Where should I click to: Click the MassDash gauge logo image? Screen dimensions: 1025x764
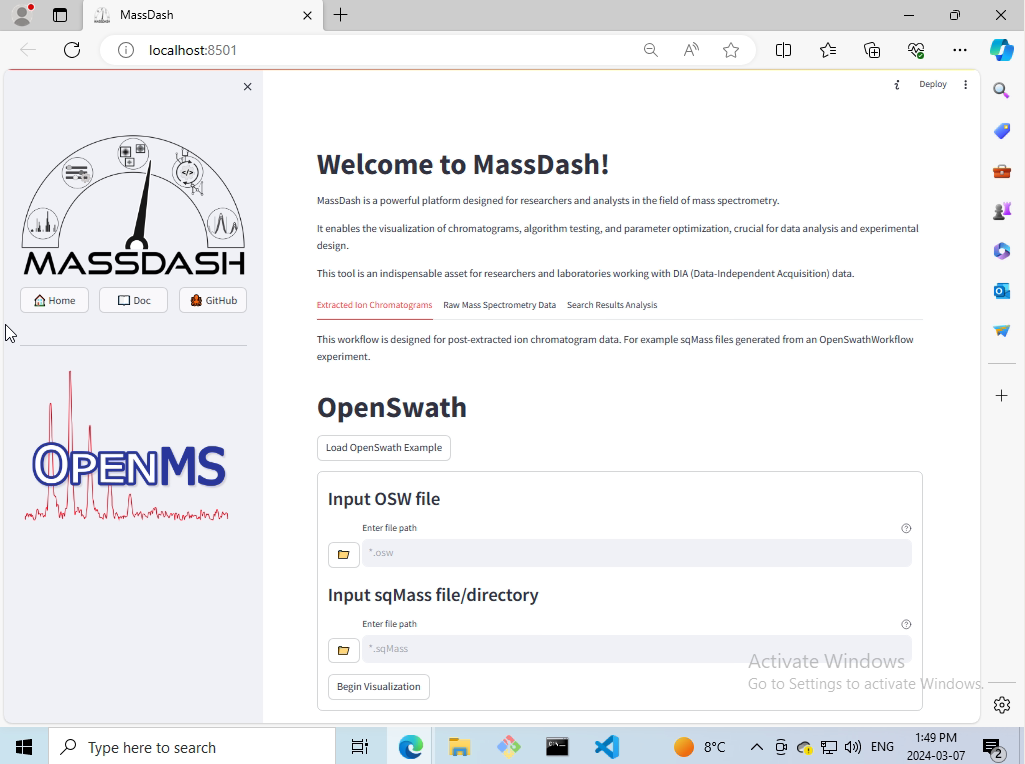pos(133,205)
